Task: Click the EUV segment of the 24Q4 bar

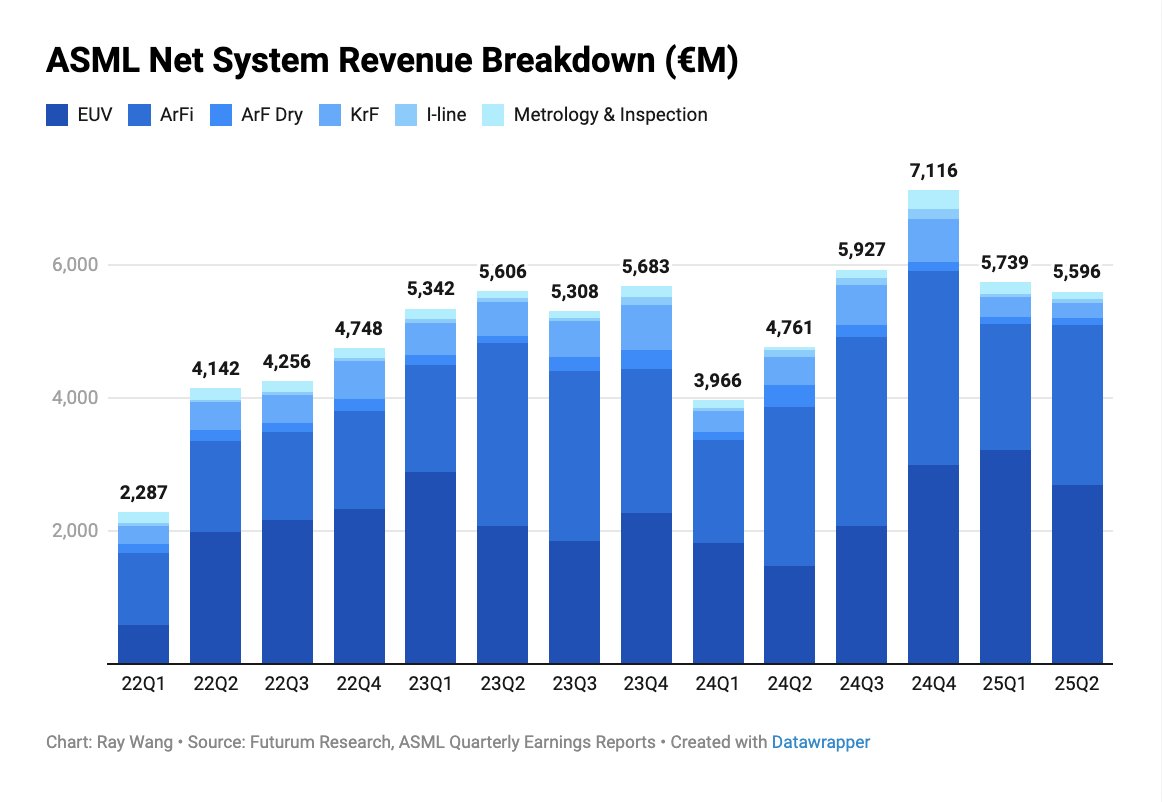Action: pos(933,564)
